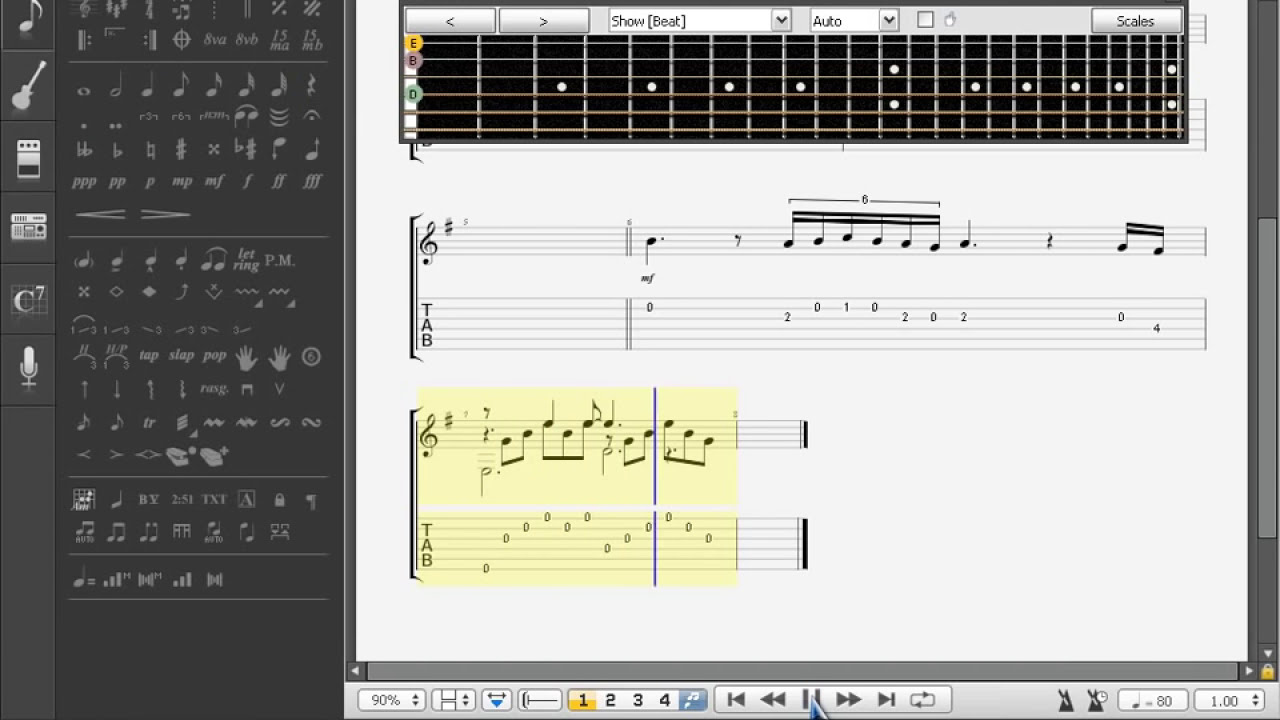Apply the slap technique

(x=181, y=355)
